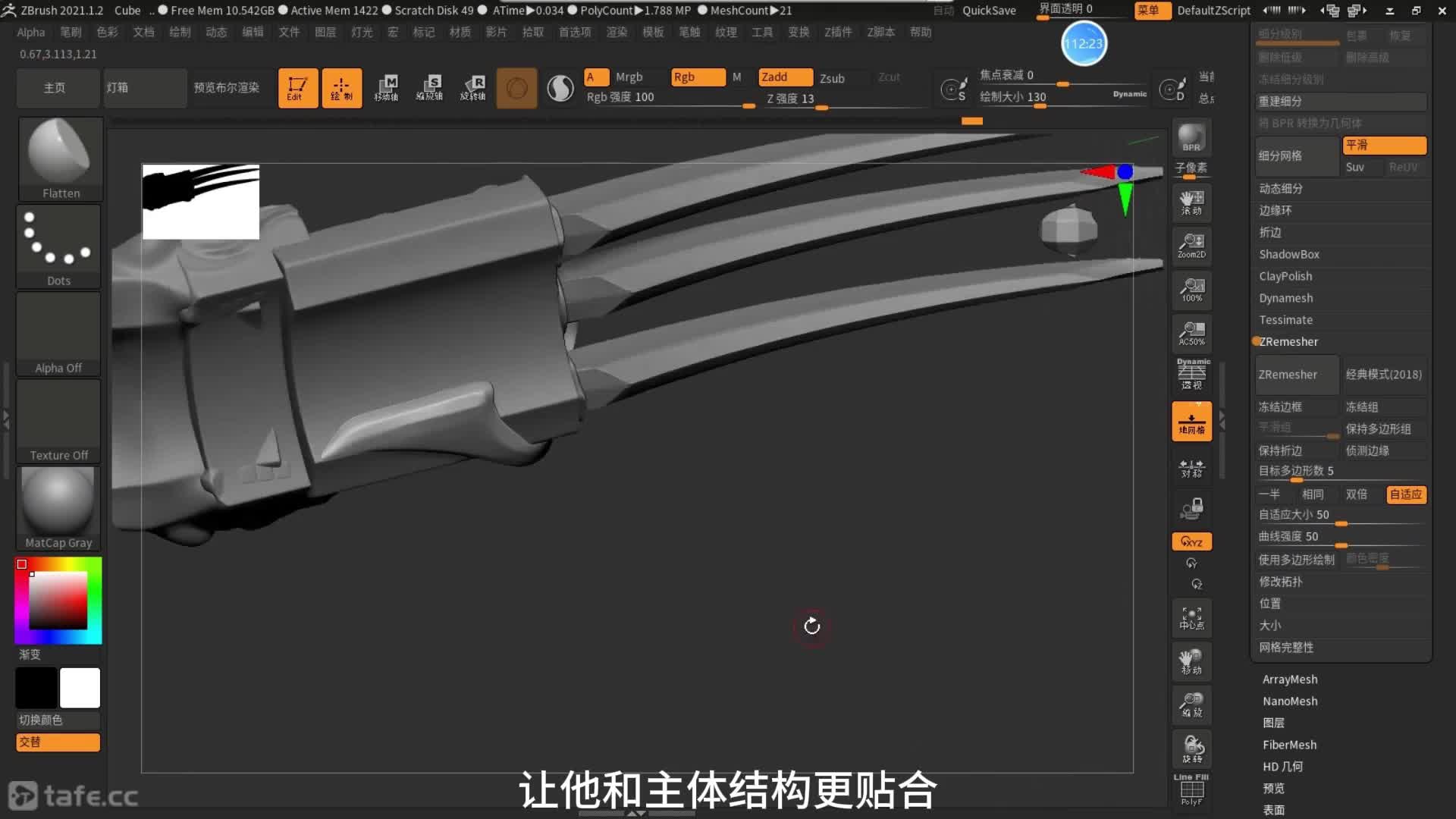Open the Alpha menu
Screen dimensions: 1456x819
point(31,32)
